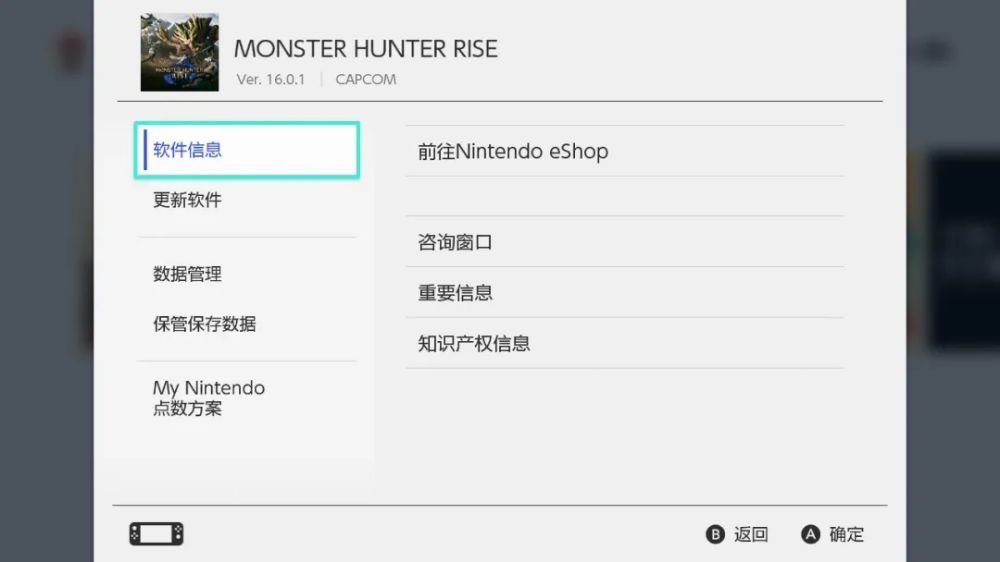Open 前往Nintendo eShop
This screenshot has width=1000, height=562.
coord(513,152)
